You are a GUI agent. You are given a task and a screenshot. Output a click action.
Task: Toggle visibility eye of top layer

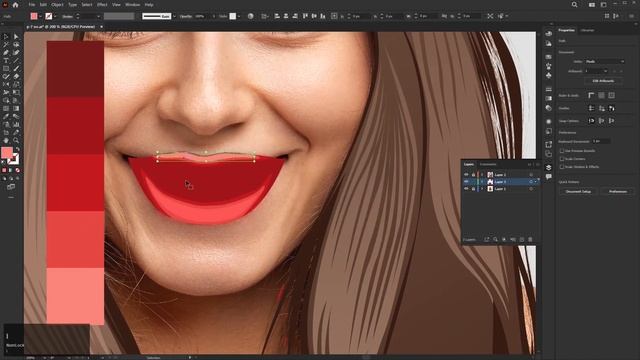click(x=466, y=175)
